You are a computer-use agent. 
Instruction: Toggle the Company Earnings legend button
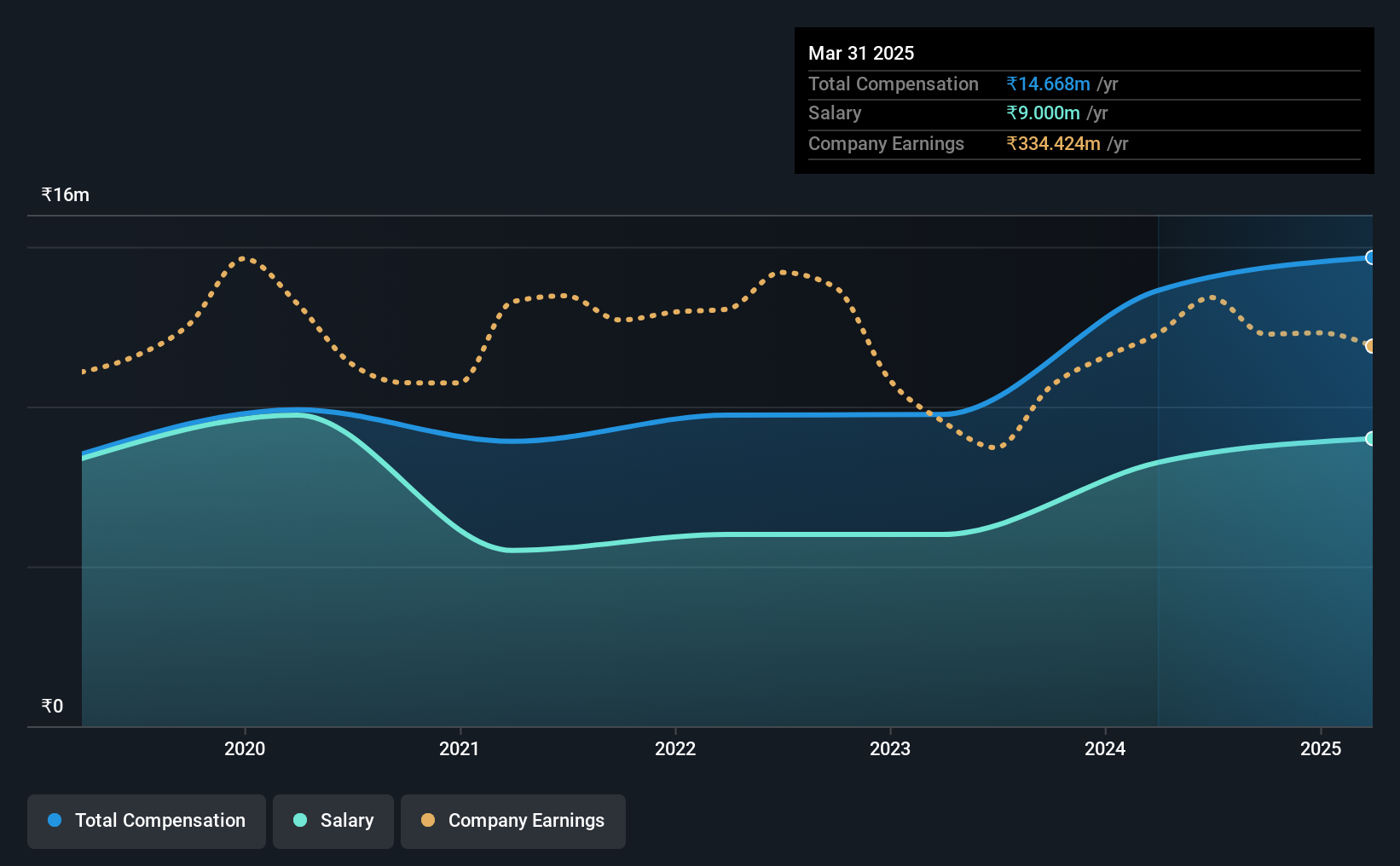pyautogui.click(x=513, y=821)
